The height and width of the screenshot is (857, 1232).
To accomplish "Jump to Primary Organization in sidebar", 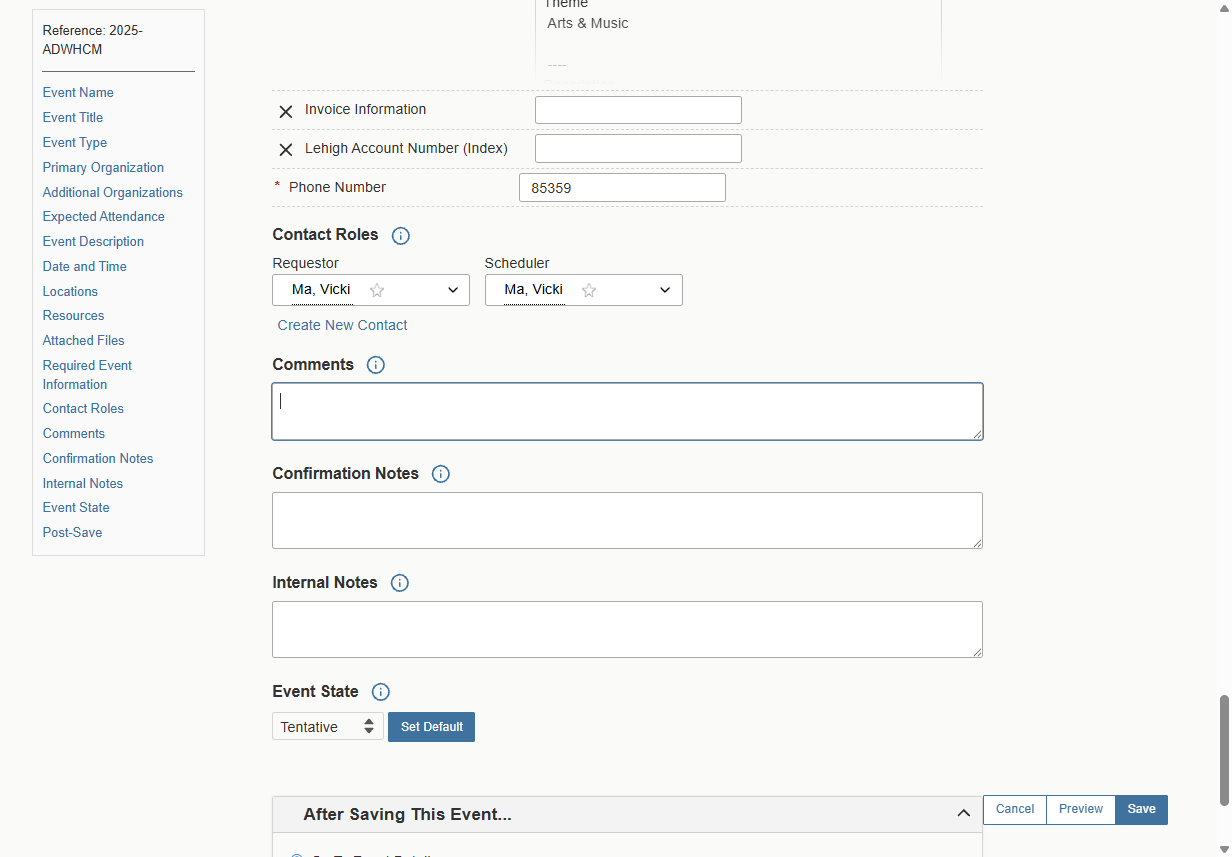I will pyautogui.click(x=103, y=167).
